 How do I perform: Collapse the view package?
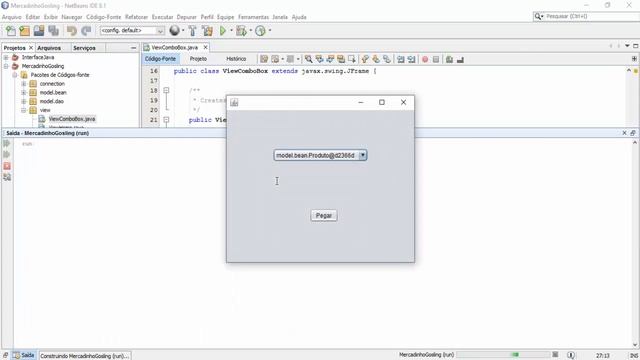[x=24, y=110]
